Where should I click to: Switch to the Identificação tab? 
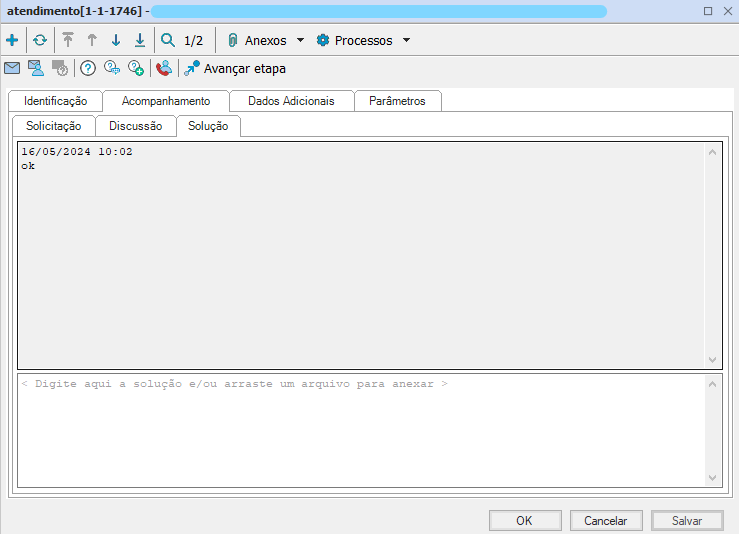click(x=55, y=101)
